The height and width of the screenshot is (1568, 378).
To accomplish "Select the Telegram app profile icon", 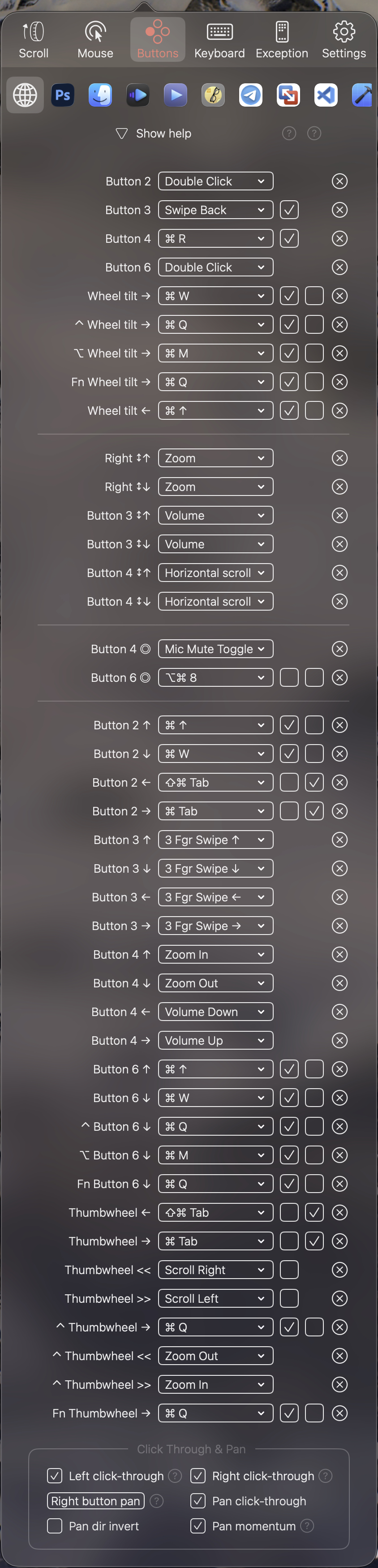I will pos(250,95).
